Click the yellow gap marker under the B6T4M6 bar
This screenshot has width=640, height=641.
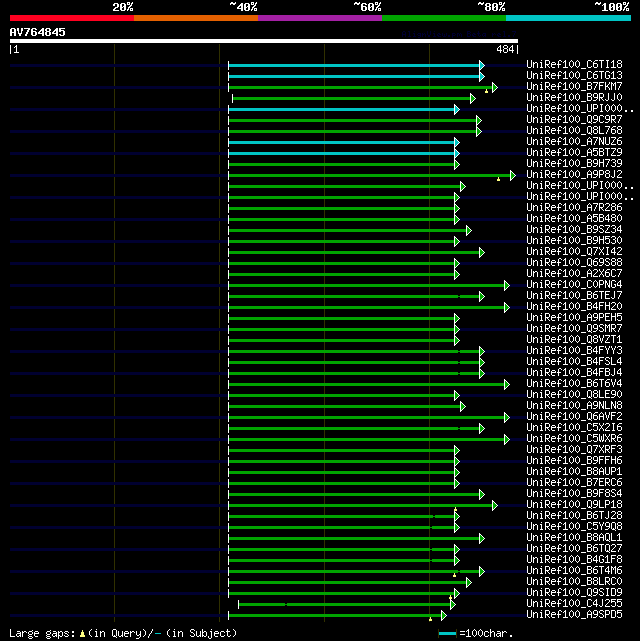click(x=454, y=575)
